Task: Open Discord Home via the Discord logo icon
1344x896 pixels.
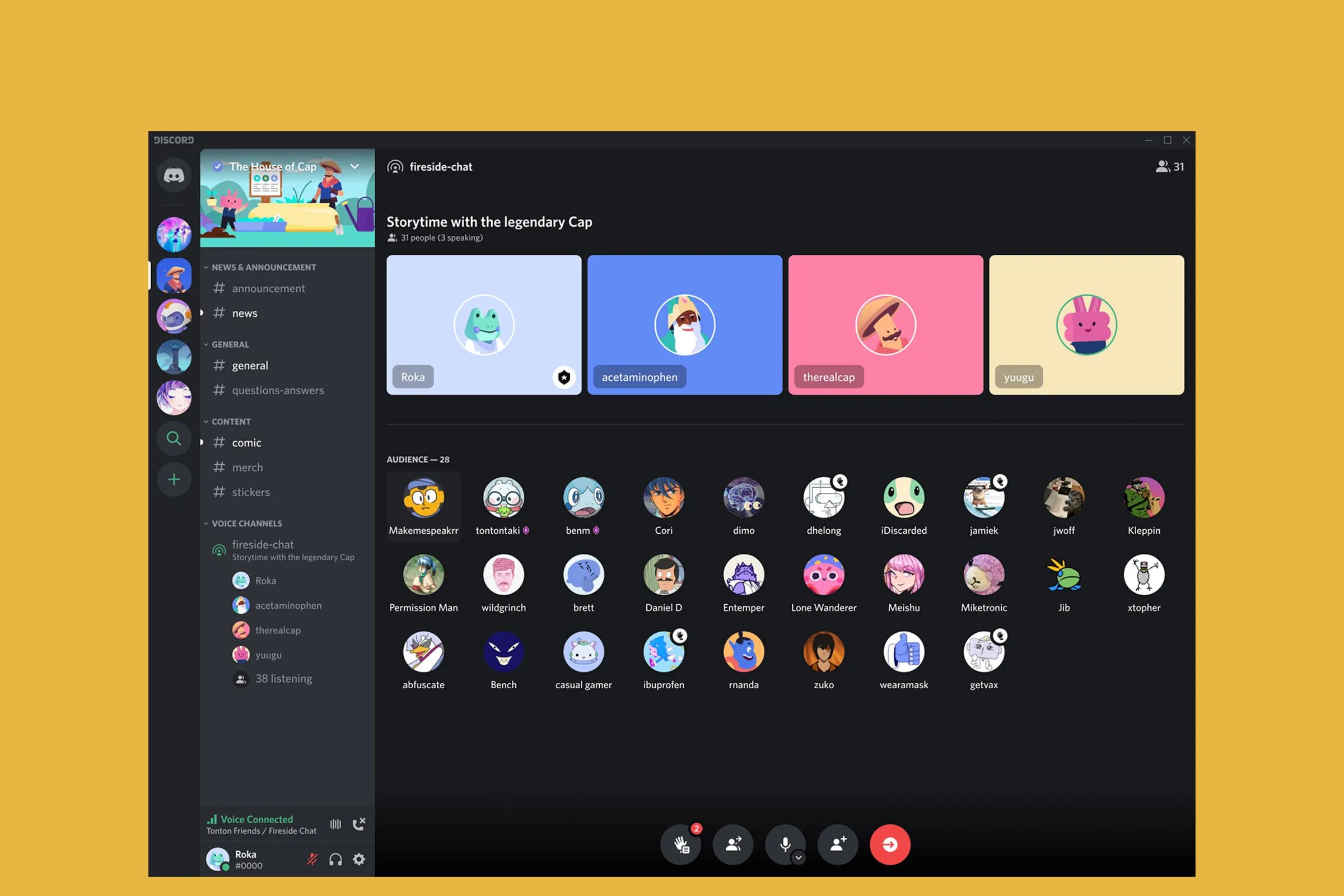Action: 174,175
